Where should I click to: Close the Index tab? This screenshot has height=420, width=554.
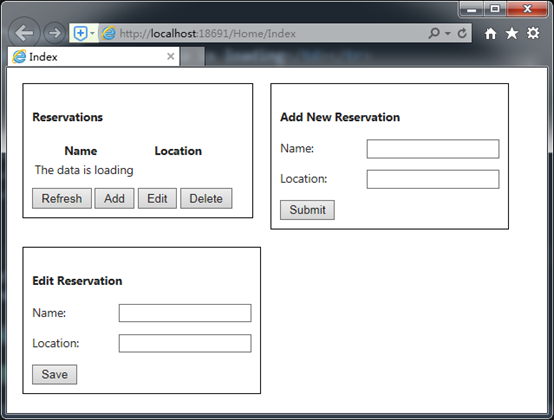(x=171, y=56)
